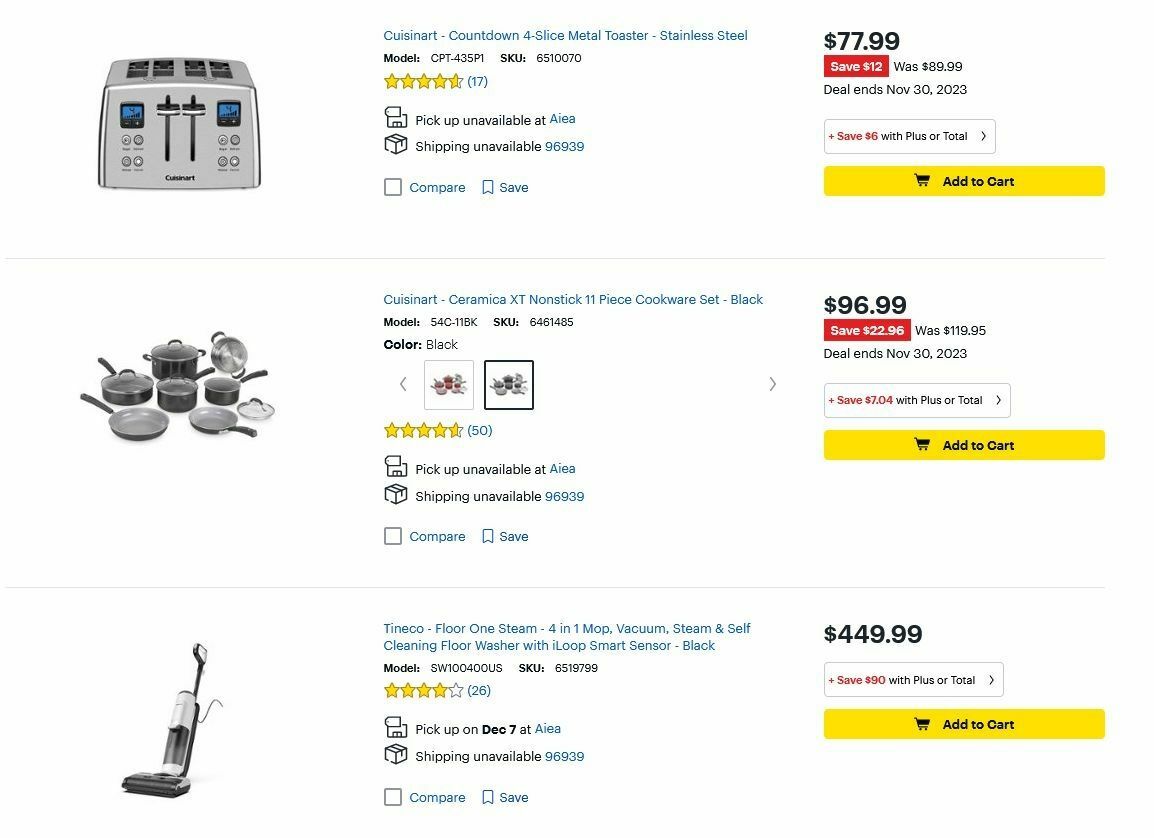The width and height of the screenshot is (1154, 838).
Task: Click the cart icon on Tineco's Add to Cart
Action: click(921, 724)
